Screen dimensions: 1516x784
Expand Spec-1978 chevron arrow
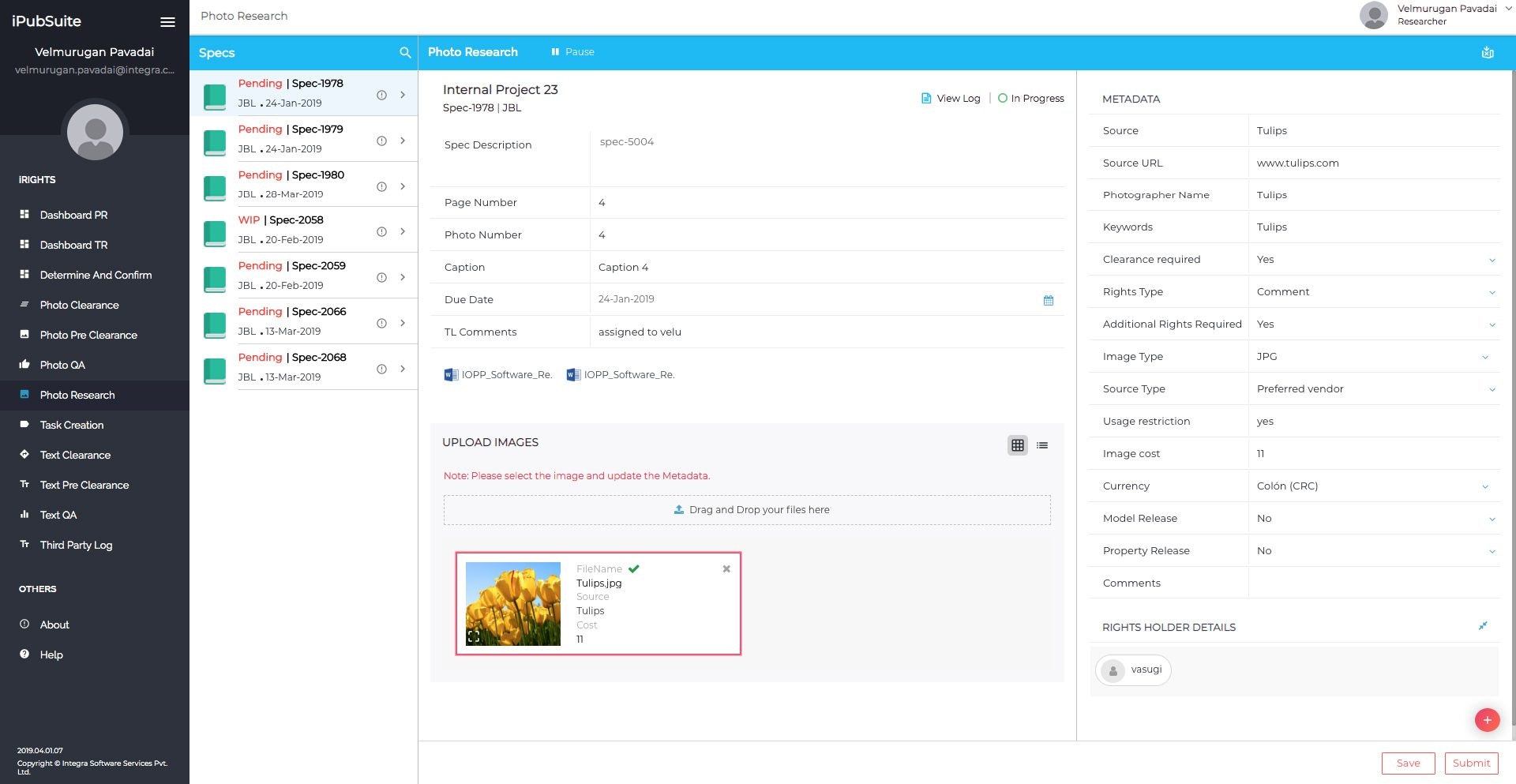(x=403, y=95)
